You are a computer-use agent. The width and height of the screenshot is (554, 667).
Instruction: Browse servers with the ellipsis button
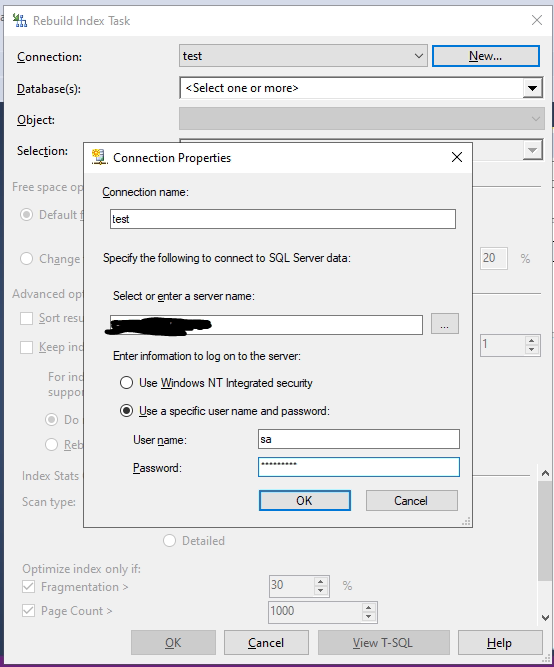point(445,324)
